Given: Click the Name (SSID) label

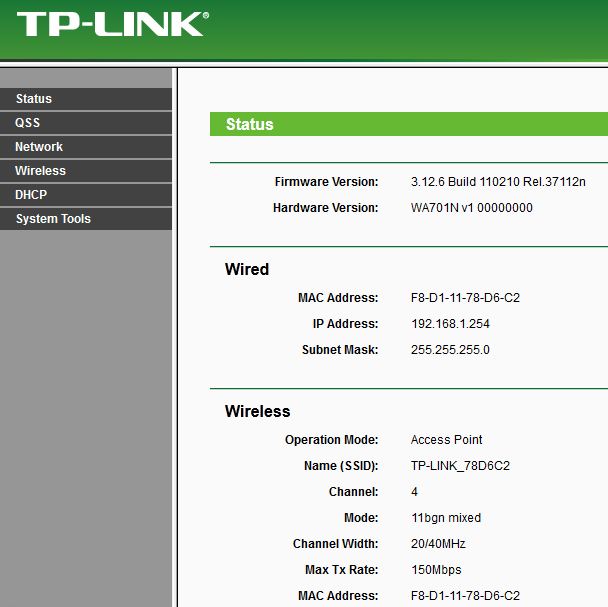Looking at the screenshot, I should pos(341,466).
